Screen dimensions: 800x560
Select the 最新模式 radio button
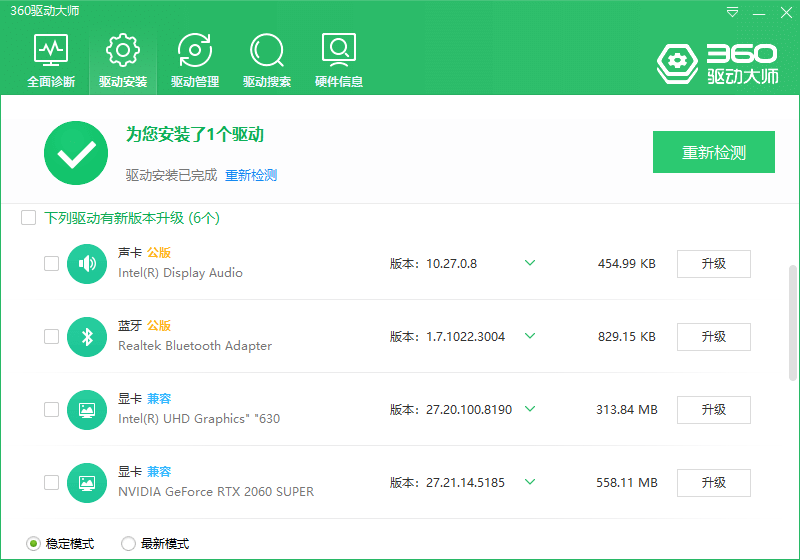click(128, 544)
